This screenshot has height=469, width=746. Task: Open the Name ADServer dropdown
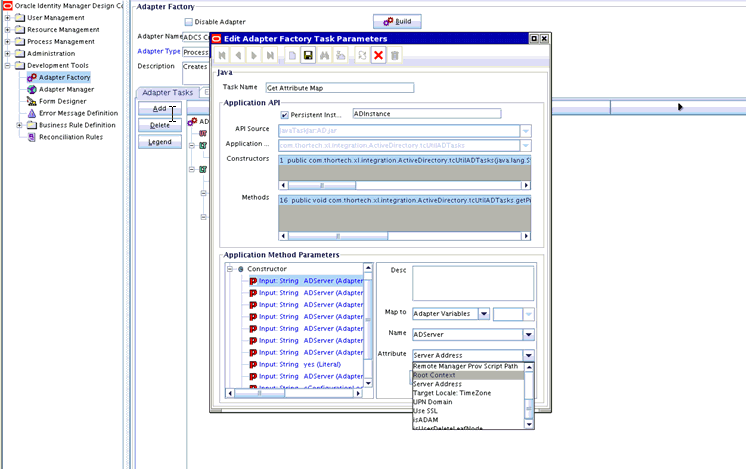(529, 334)
